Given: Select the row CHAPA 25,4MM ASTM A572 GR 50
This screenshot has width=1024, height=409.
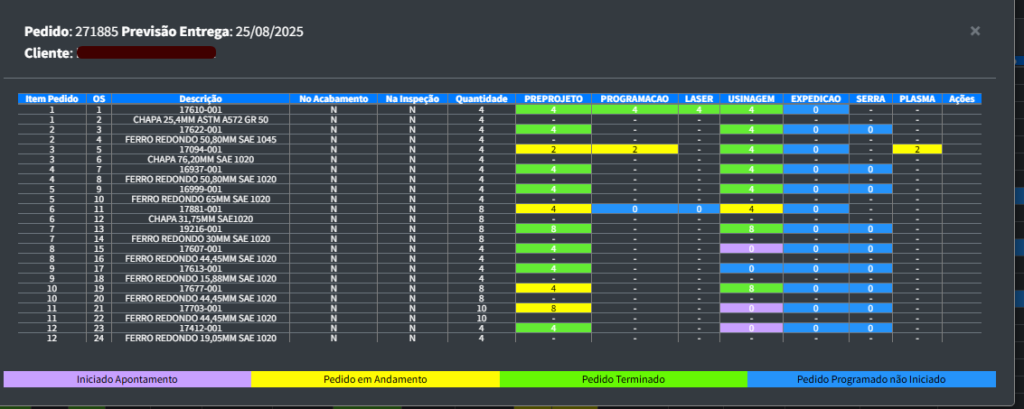Looking at the screenshot, I should 200,119.
